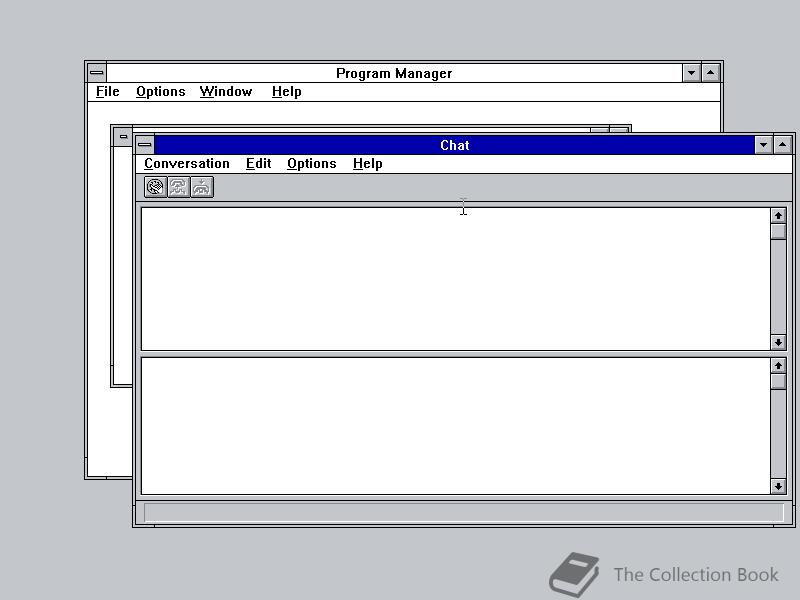Click the lower chat pane's scrollbar thumb
800x600 pixels.
[x=778, y=382]
